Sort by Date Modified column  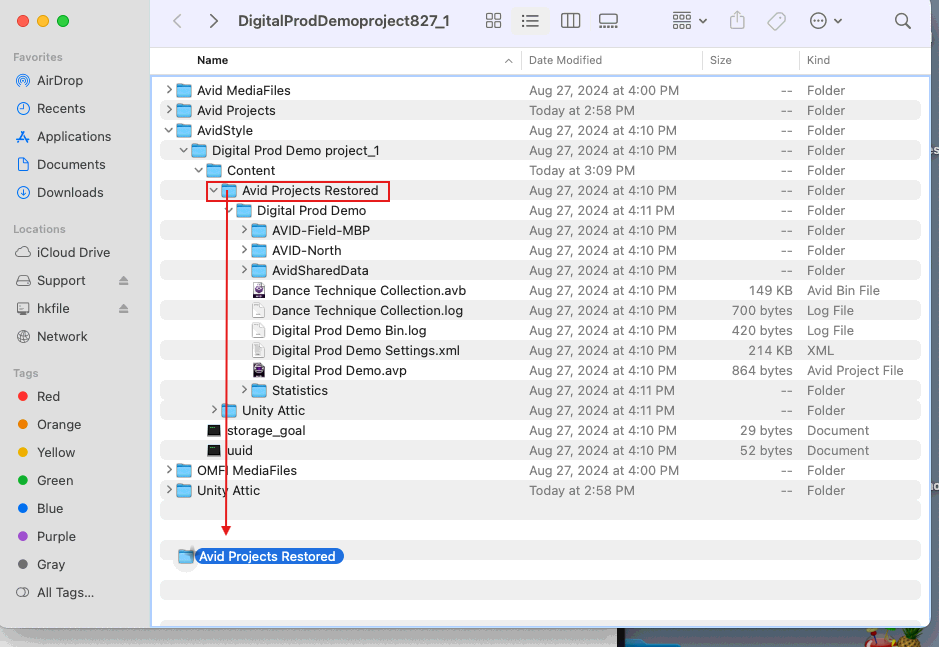565,61
